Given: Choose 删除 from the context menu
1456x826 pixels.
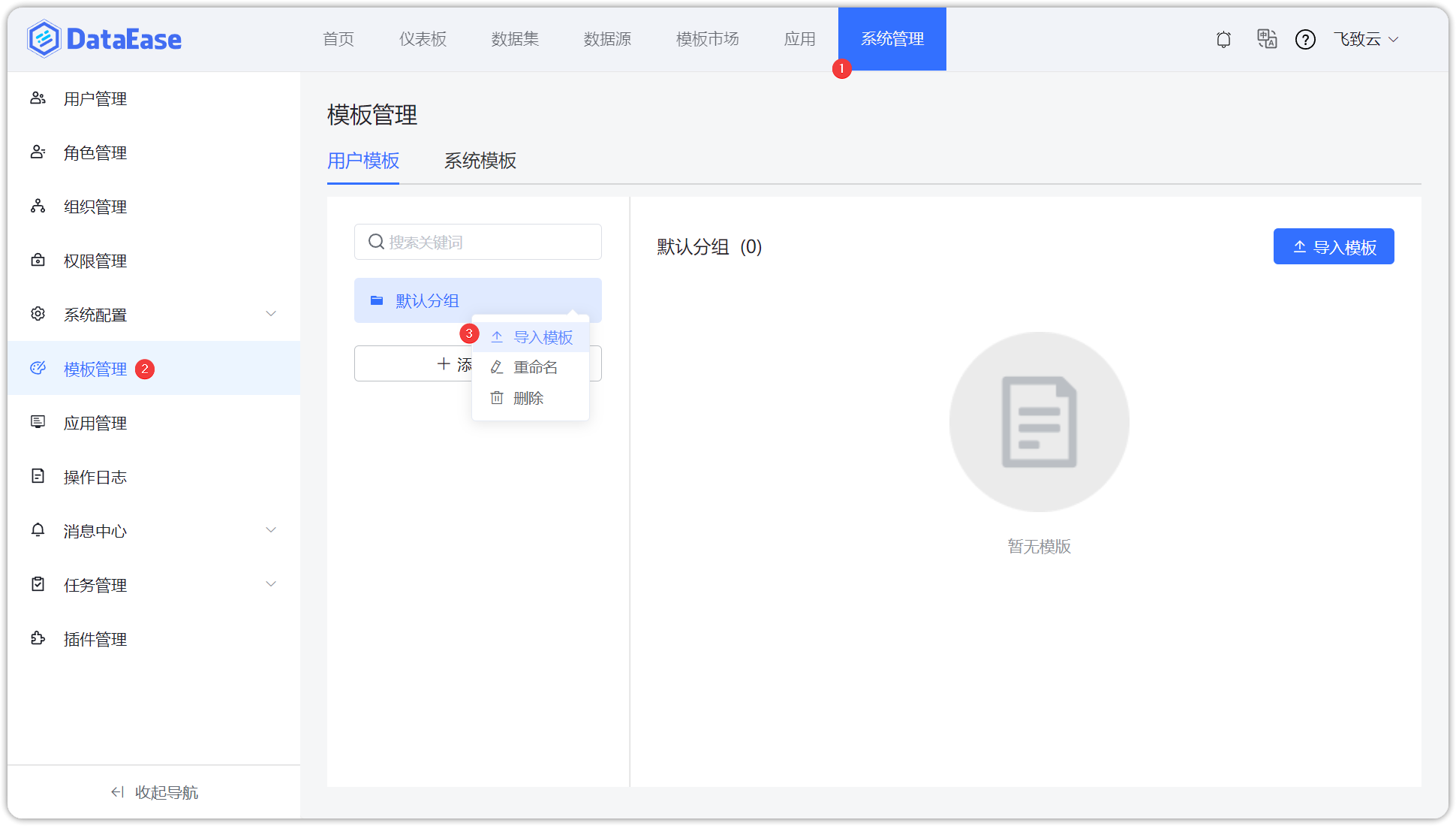Looking at the screenshot, I should 531,398.
